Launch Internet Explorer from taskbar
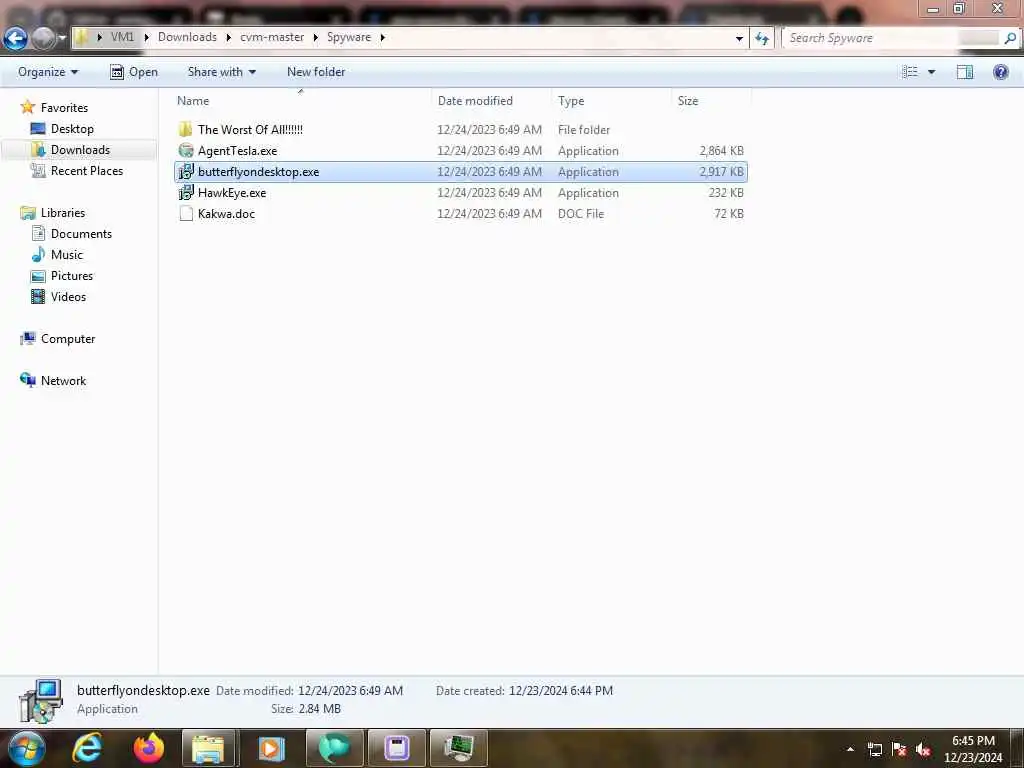The image size is (1024, 768). click(88, 748)
